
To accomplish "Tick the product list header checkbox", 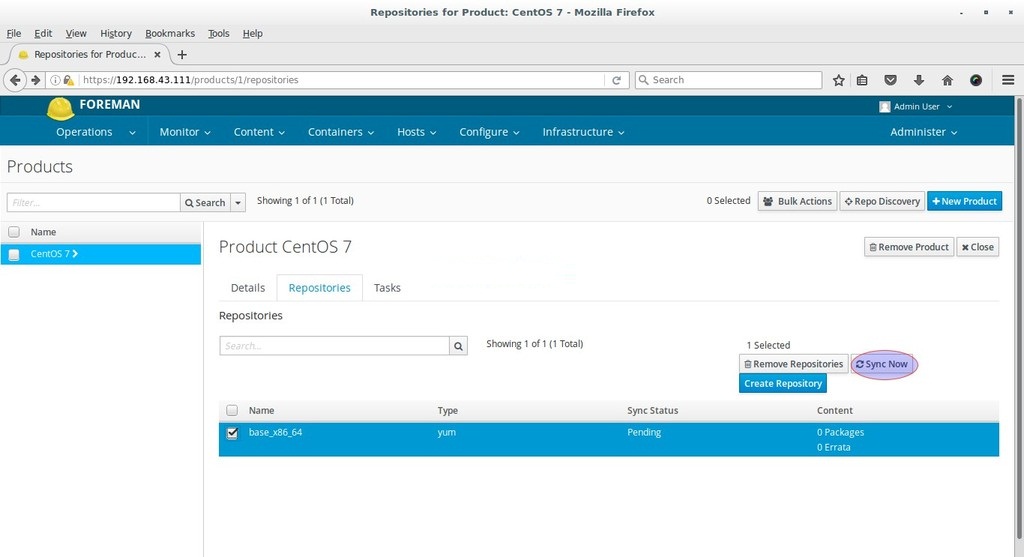I will 14,232.
